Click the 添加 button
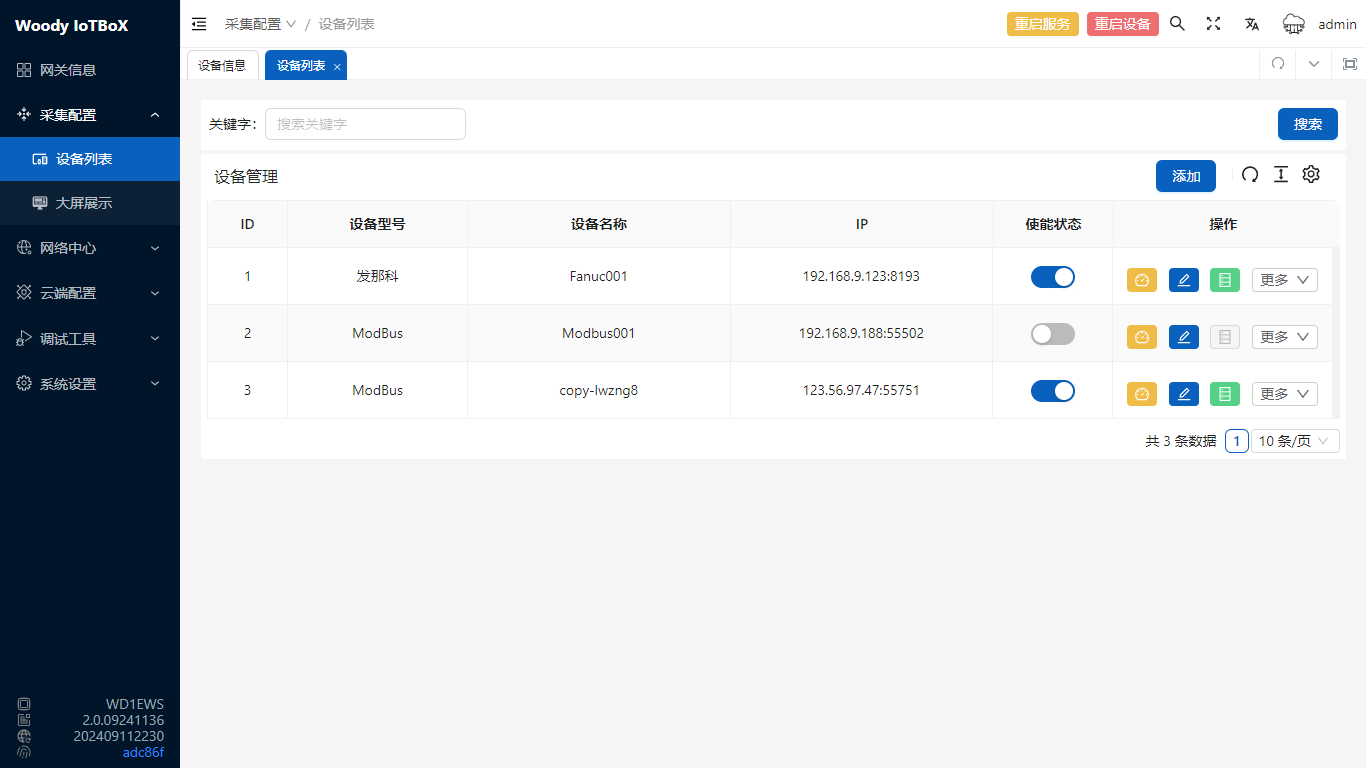 point(1185,176)
